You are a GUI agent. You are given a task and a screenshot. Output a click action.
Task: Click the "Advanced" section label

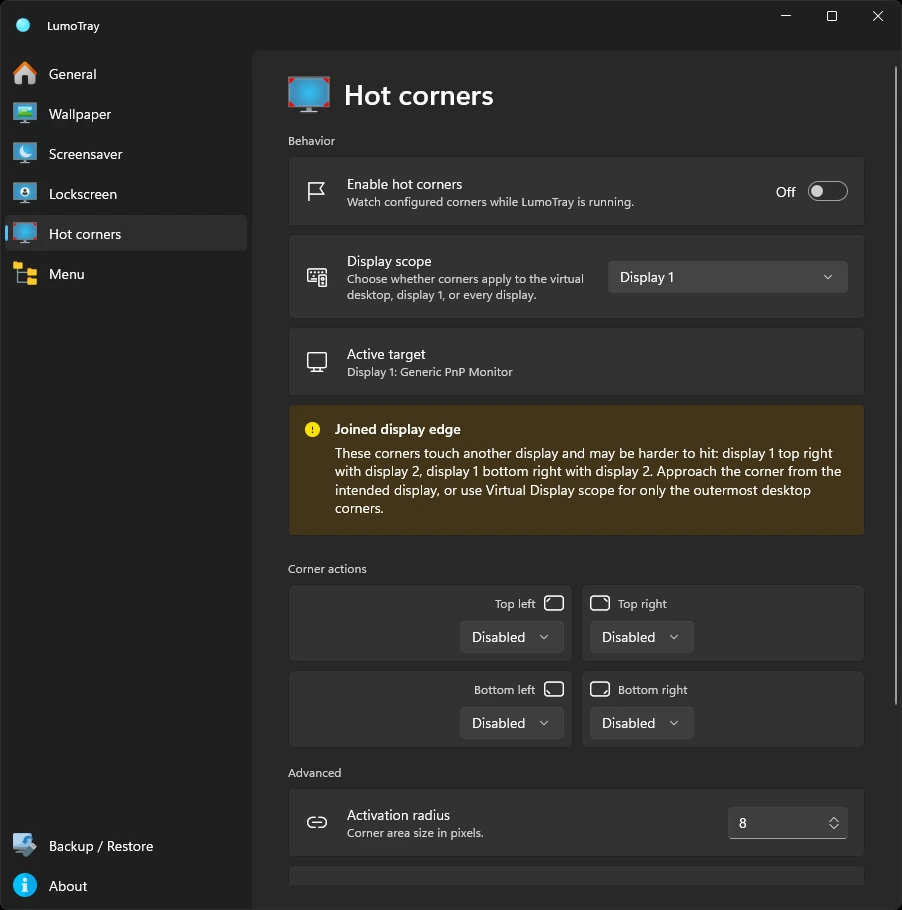click(315, 773)
